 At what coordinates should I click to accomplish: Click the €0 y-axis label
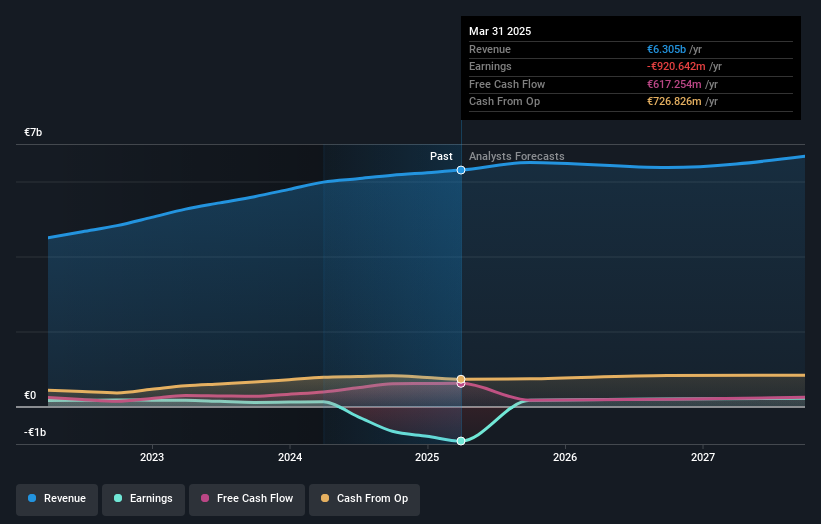[30, 396]
